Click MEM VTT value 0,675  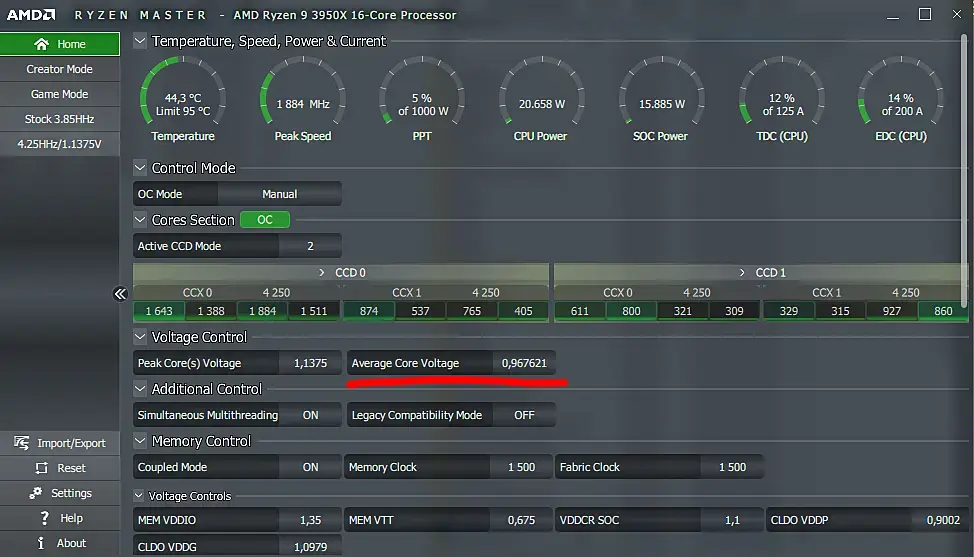coord(521,520)
